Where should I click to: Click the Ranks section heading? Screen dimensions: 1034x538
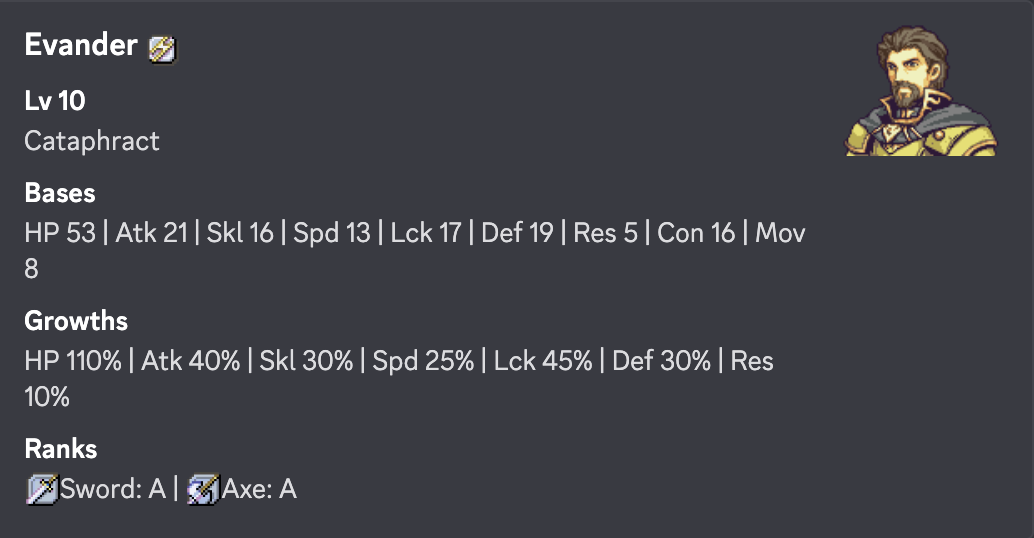point(61,449)
